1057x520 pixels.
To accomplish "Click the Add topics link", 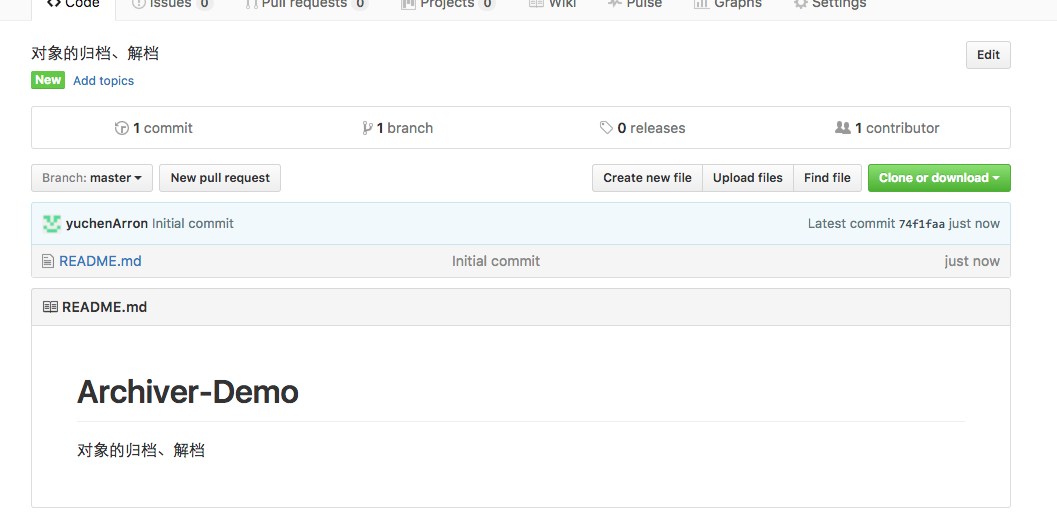I will tap(103, 80).
